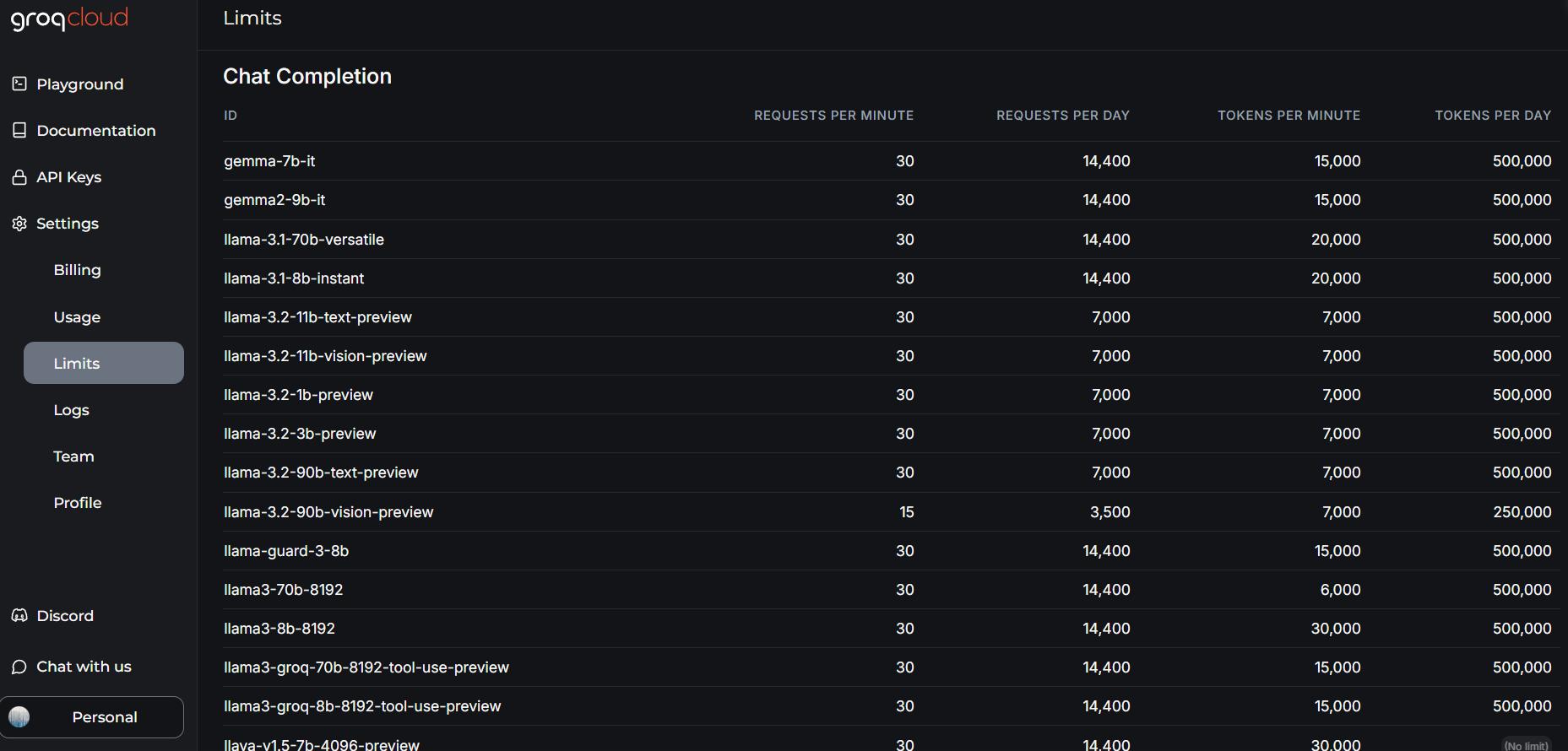Click the API Keys link text
The image size is (1568, 751).
[x=69, y=177]
